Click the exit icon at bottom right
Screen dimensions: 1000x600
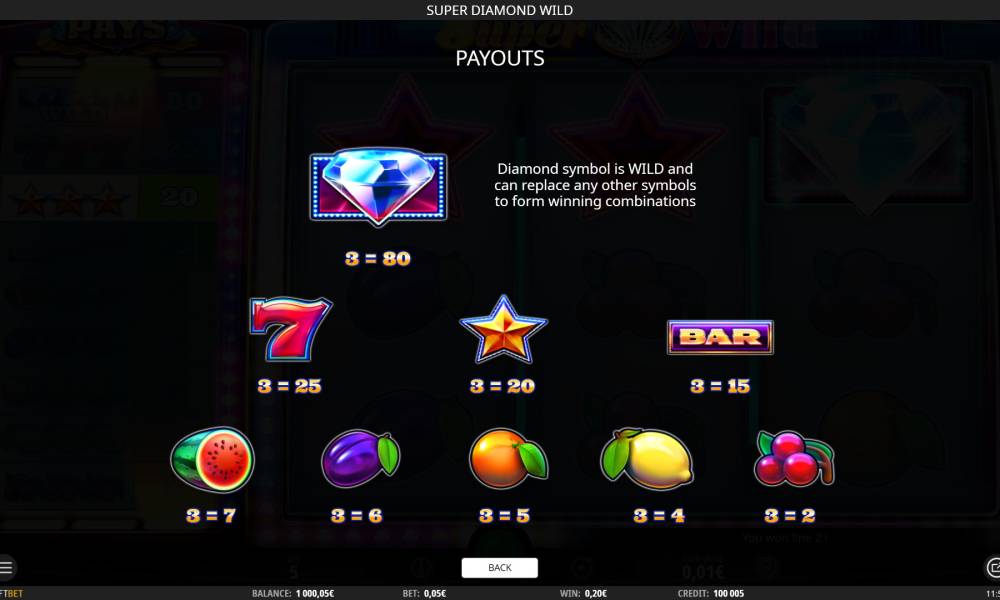(993, 567)
